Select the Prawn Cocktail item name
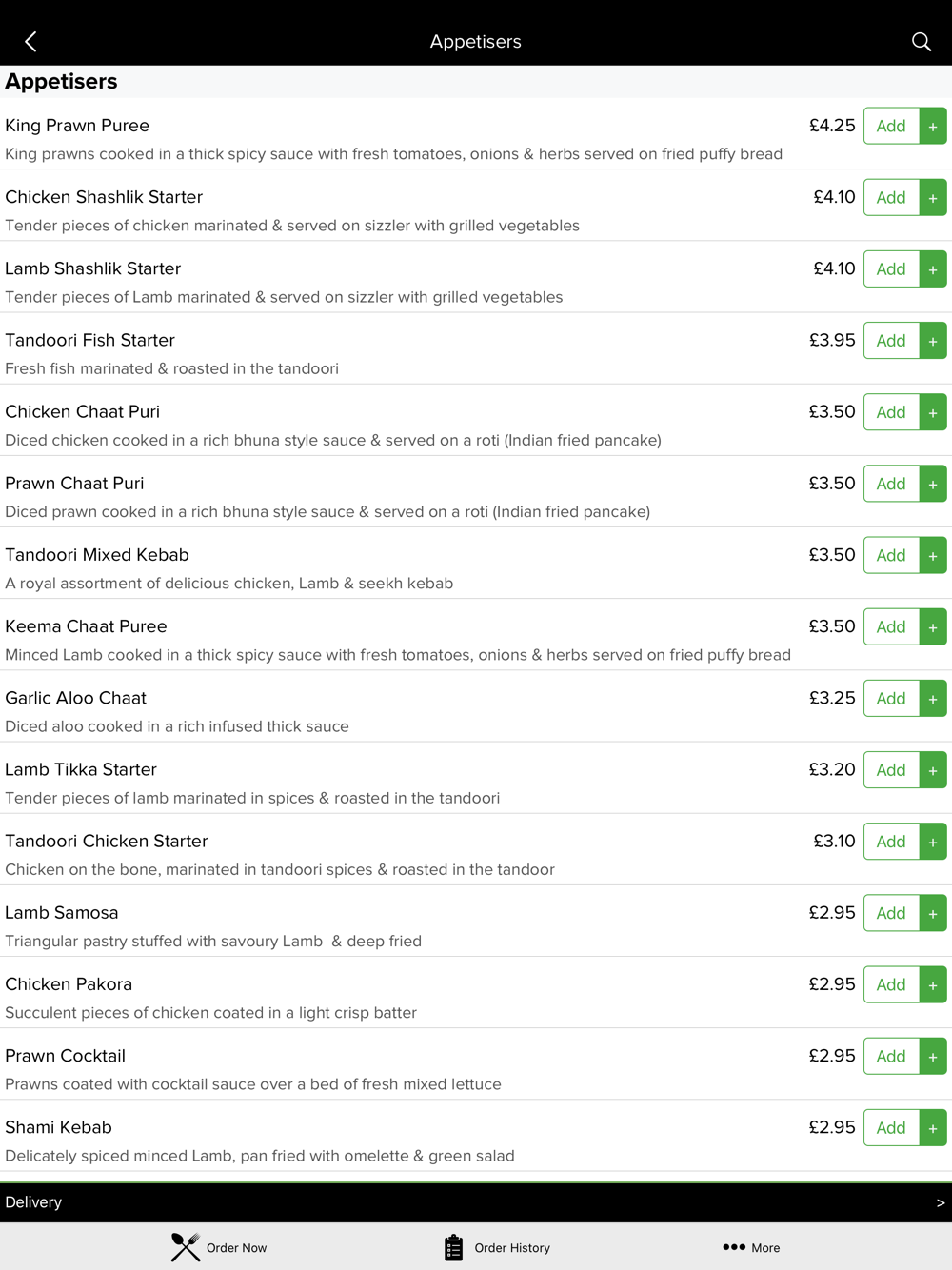This screenshot has height=1270, width=952. (x=66, y=1056)
